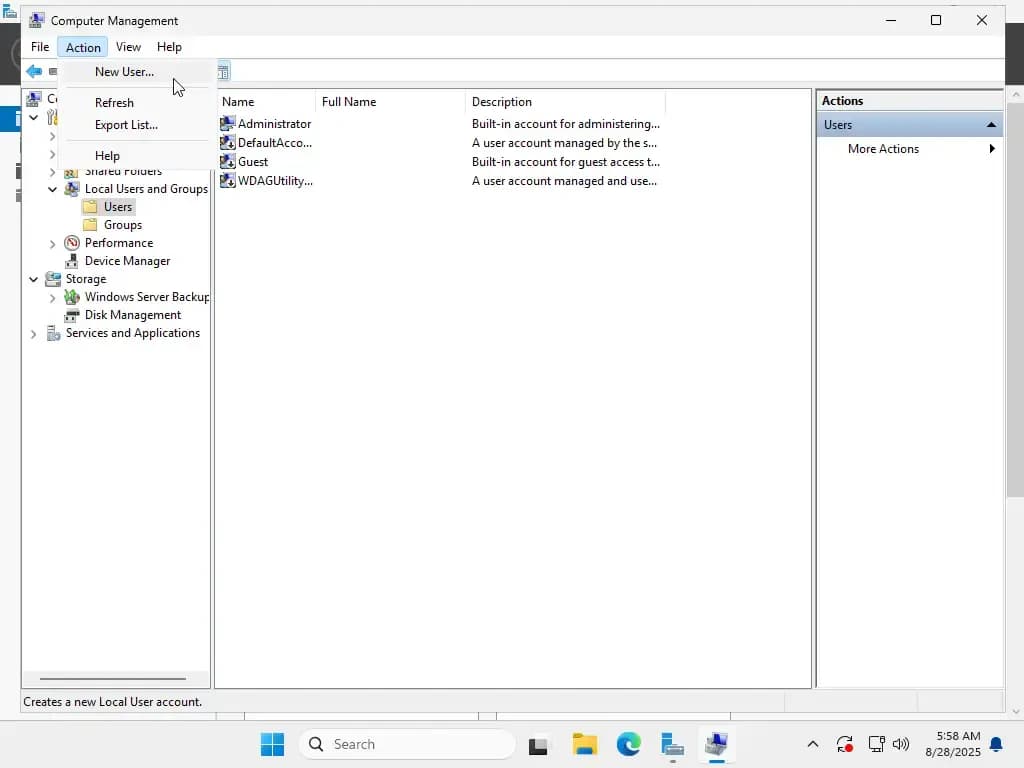Click the blue Back arrow toolbar icon
Image resolution: width=1024 pixels, height=768 pixels.
pos(34,71)
